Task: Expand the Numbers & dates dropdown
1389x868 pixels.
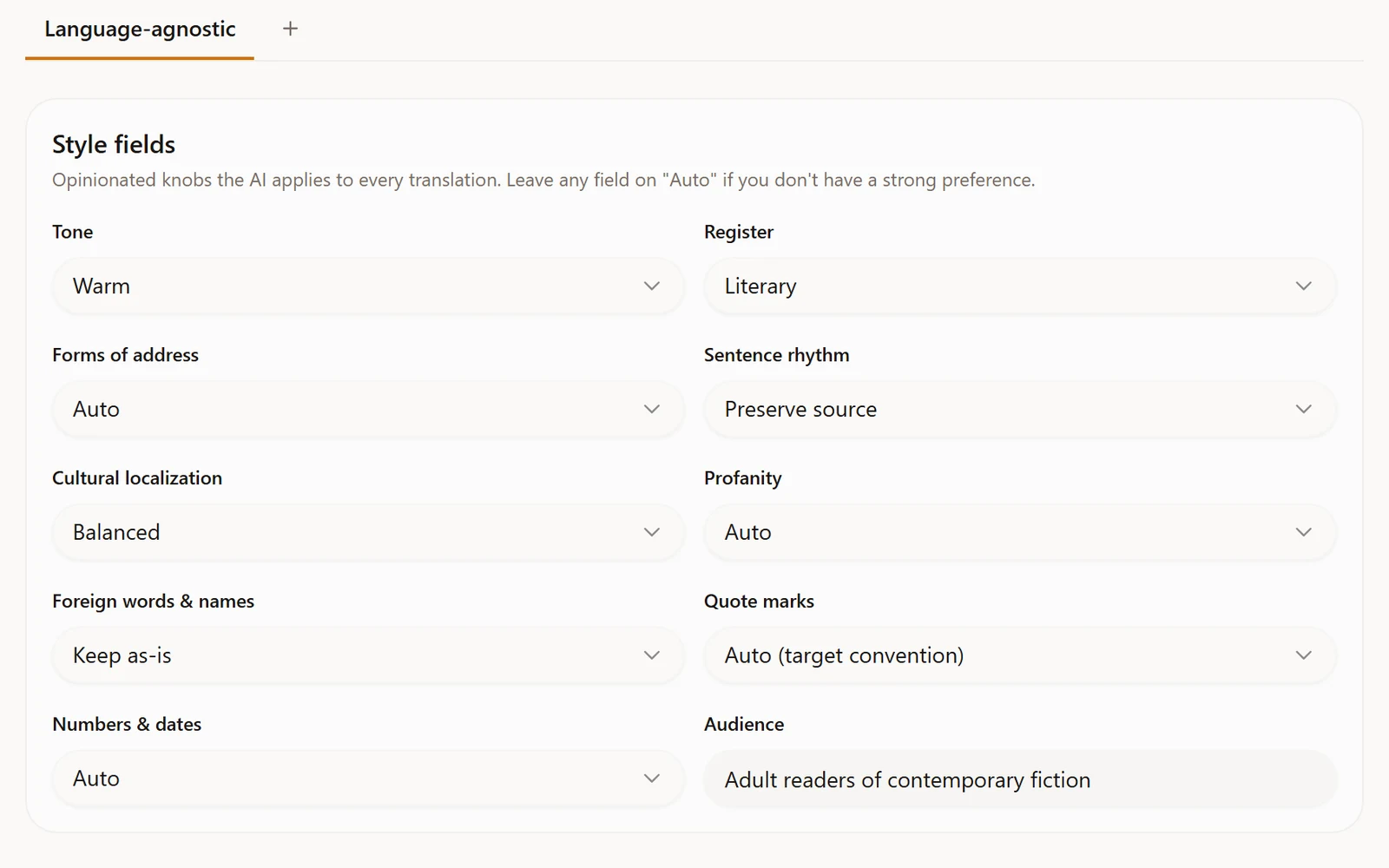Action: (x=368, y=779)
